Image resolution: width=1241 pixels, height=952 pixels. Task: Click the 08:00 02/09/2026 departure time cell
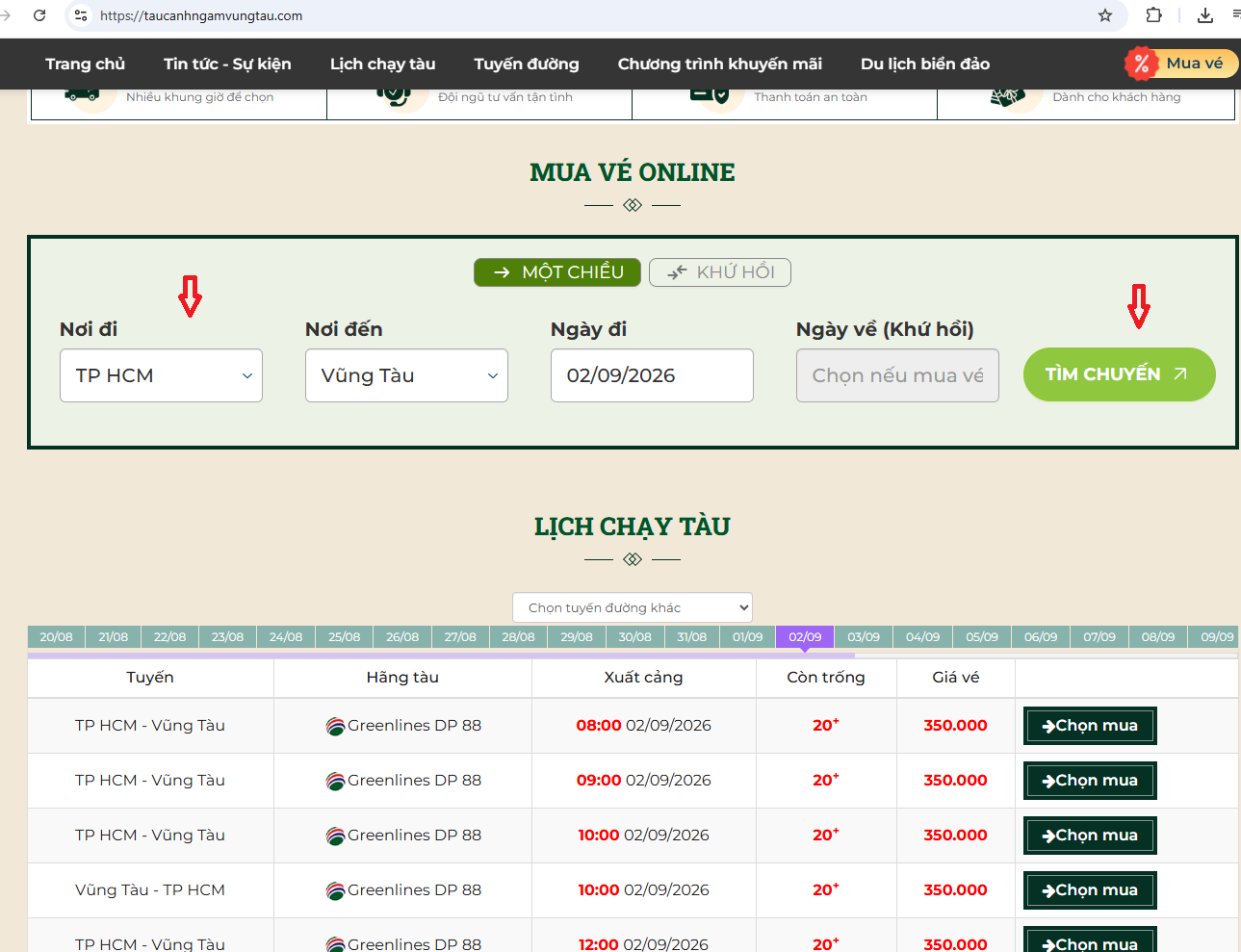[x=644, y=726]
